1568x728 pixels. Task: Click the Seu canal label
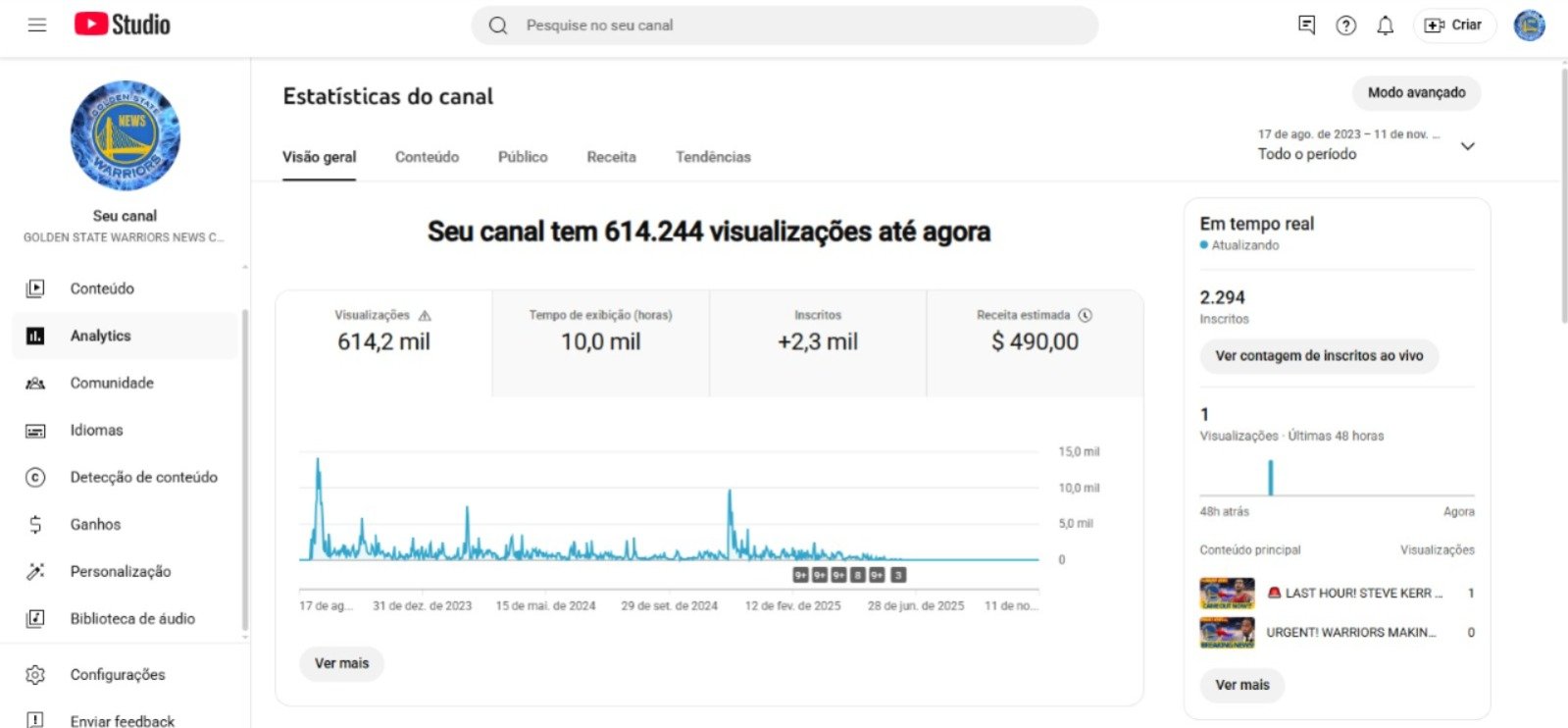[125, 216]
